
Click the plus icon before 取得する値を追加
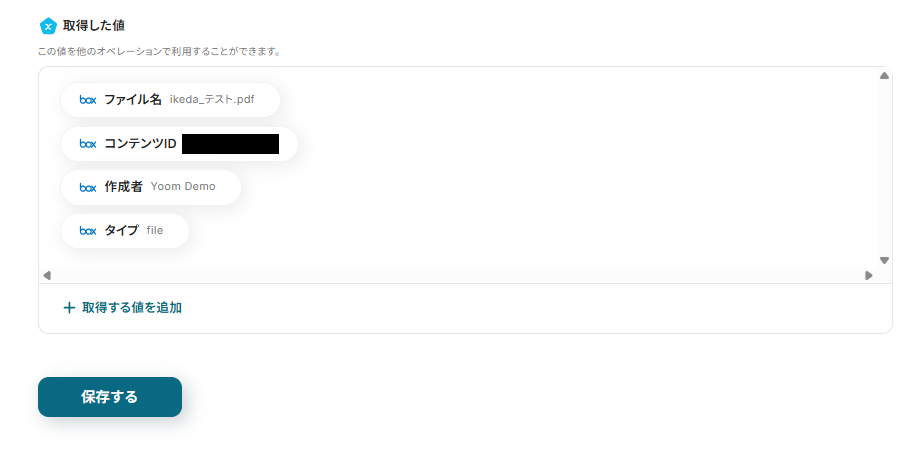click(x=69, y=308)
